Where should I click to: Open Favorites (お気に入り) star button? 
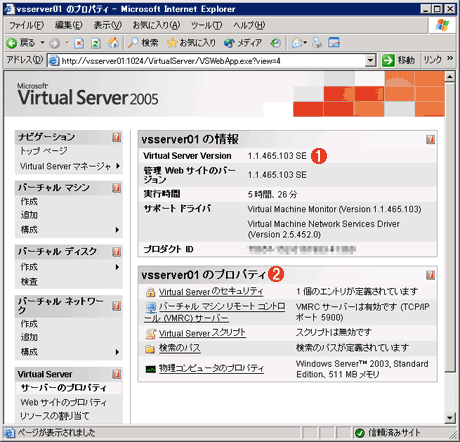[191, 43]
